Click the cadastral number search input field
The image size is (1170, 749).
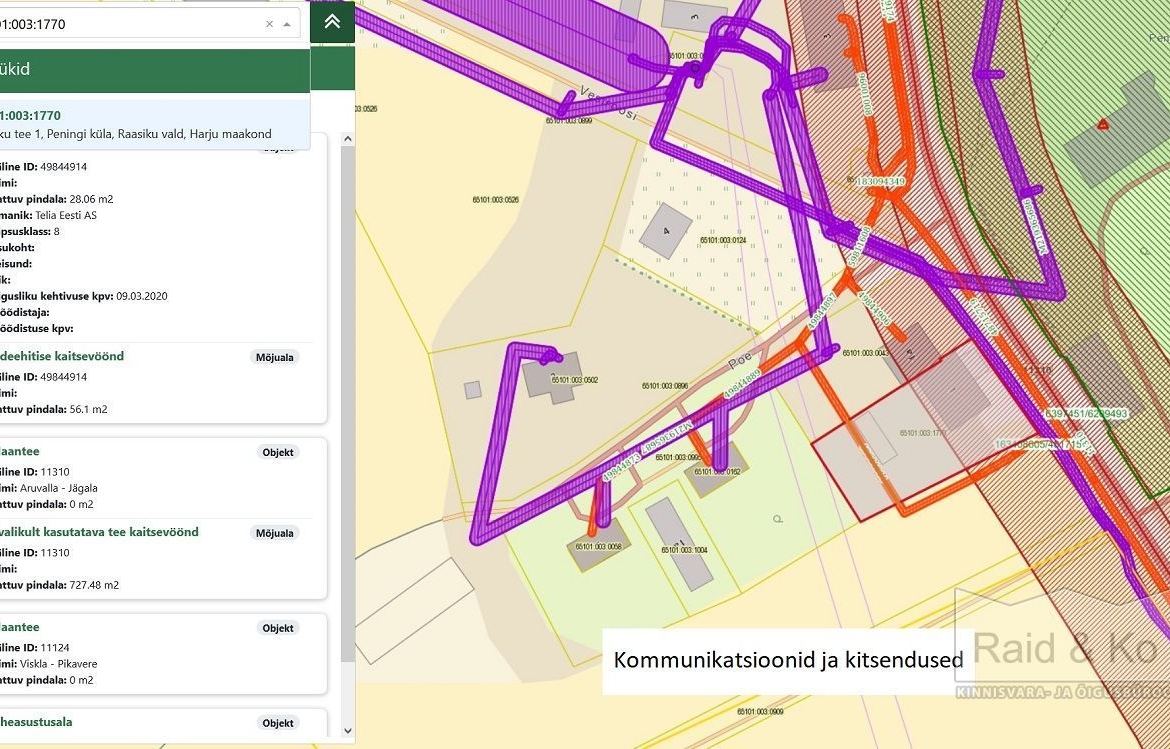click(130, 24)
